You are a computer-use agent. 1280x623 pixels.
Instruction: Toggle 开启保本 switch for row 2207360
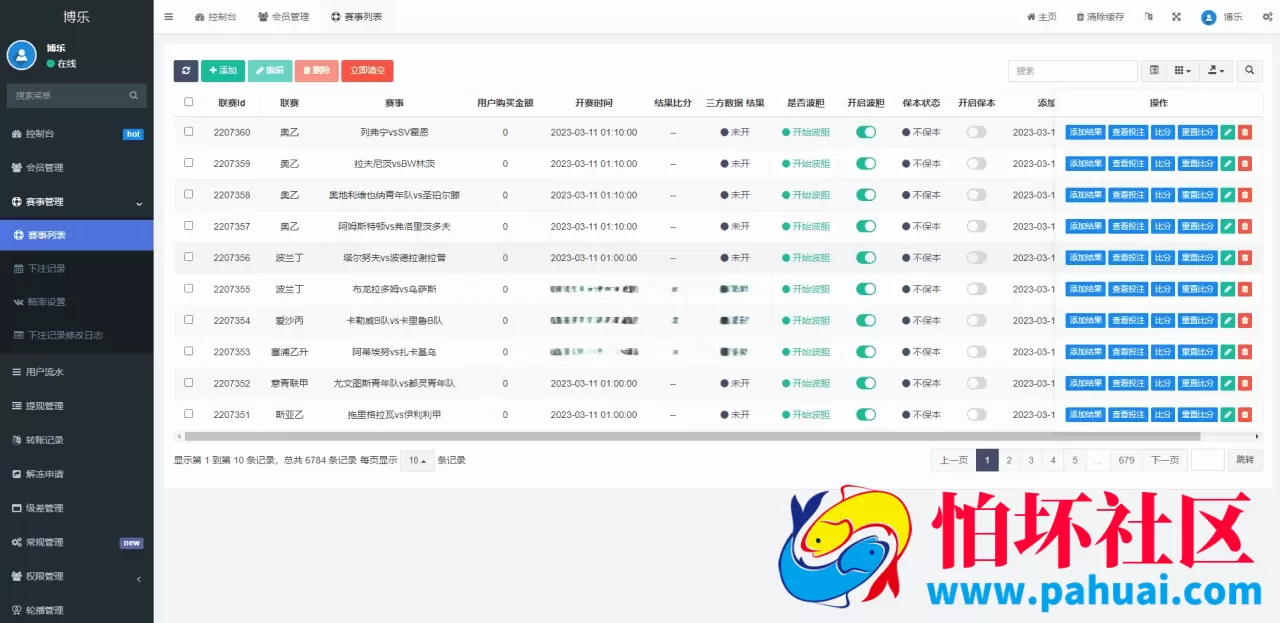pyautogui.click(x=976, y=132)
